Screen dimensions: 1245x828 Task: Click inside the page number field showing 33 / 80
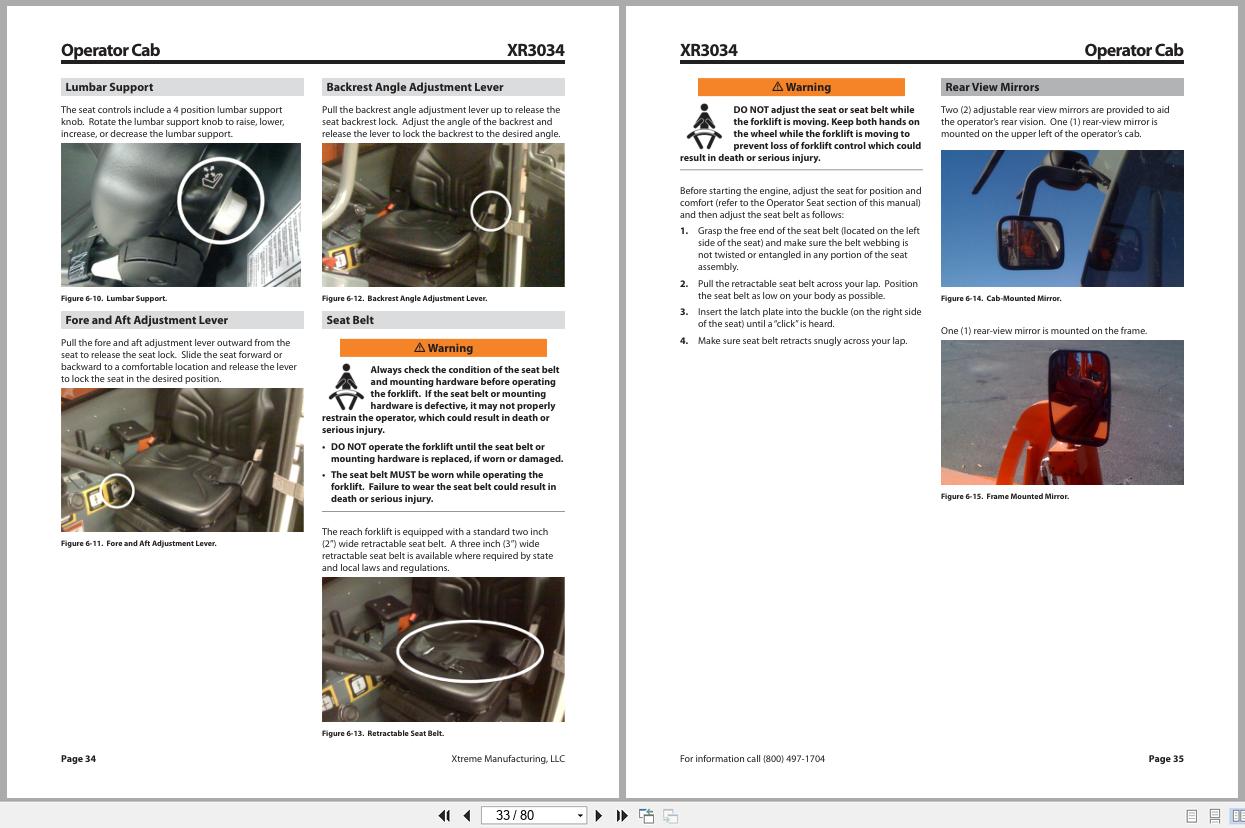520,815
